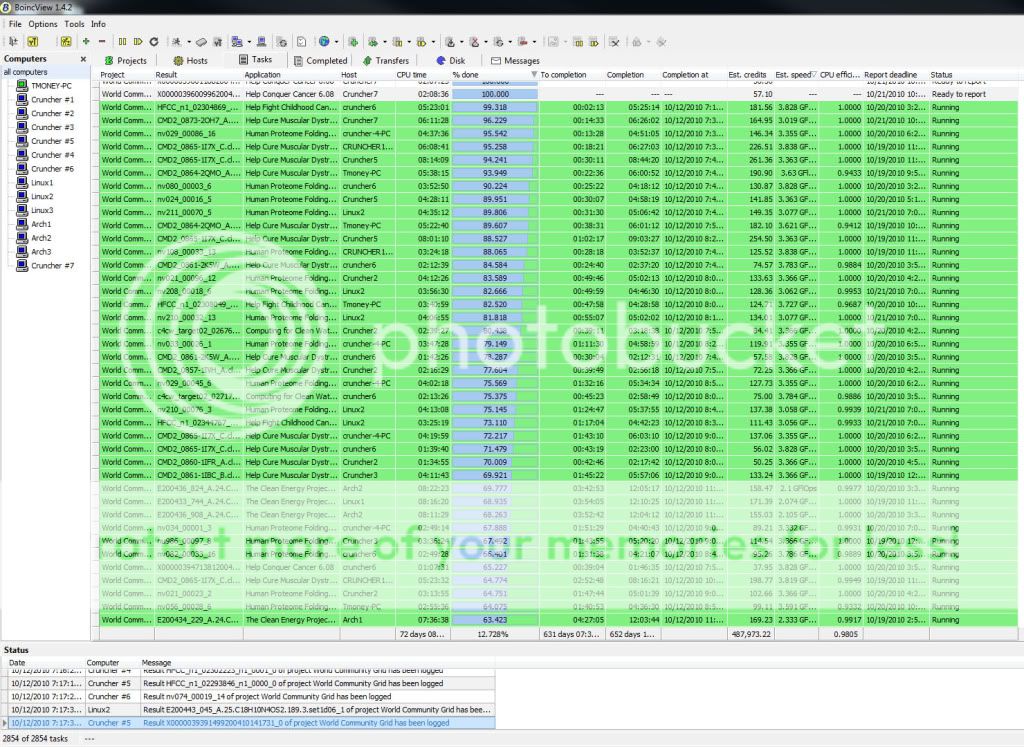Click the globe toolbar icon

324,42
